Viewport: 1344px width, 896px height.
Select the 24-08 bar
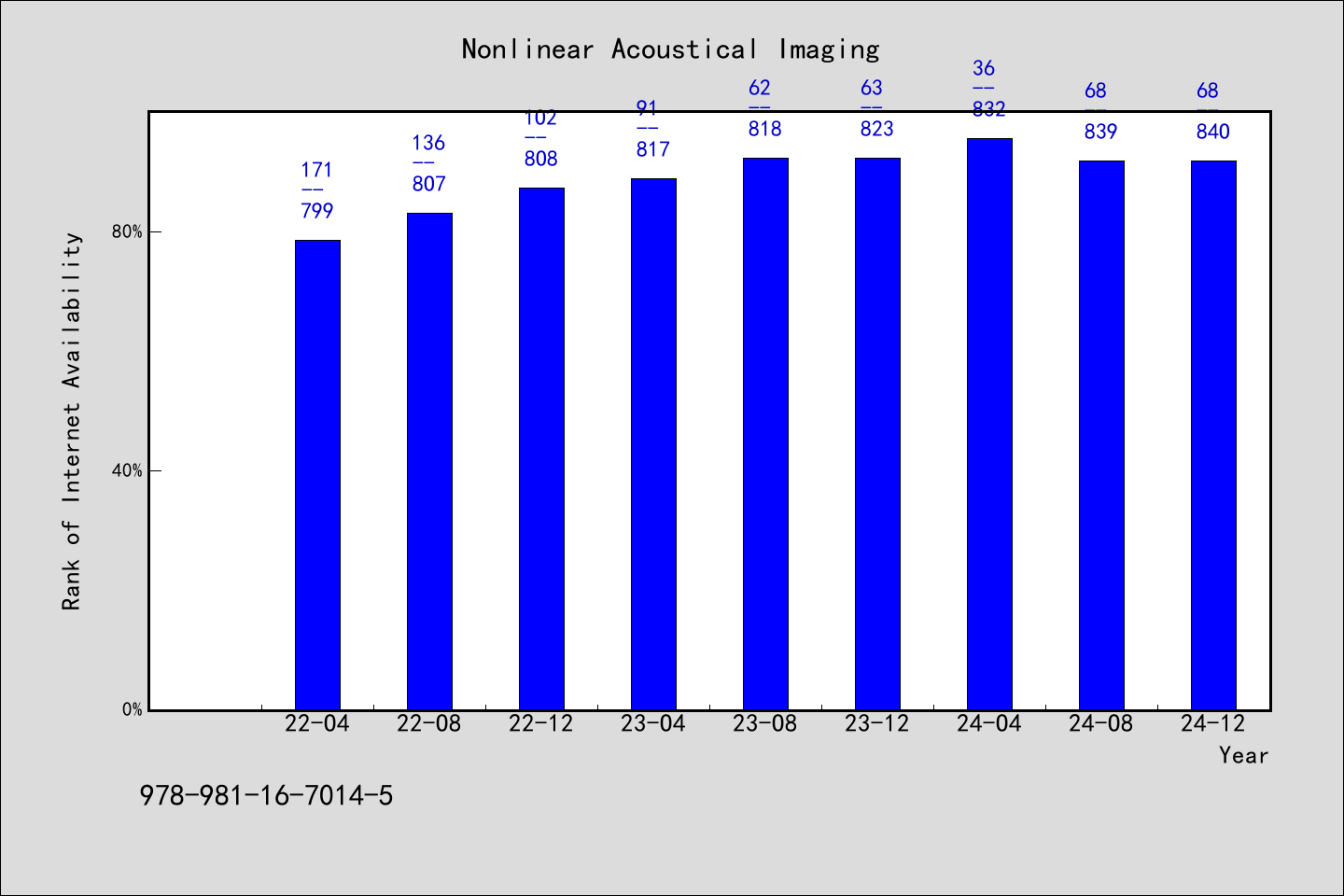(x=1101, y=435)
